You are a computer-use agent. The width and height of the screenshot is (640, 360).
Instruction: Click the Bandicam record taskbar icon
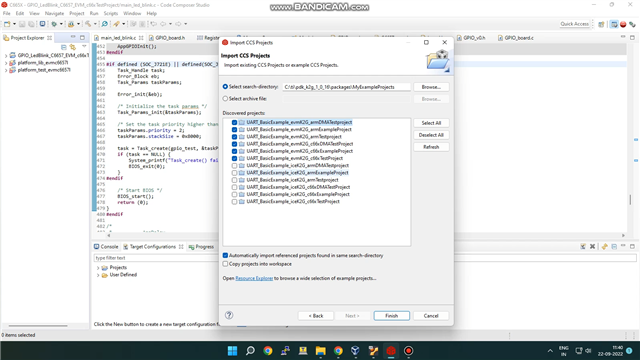[409, 351]
